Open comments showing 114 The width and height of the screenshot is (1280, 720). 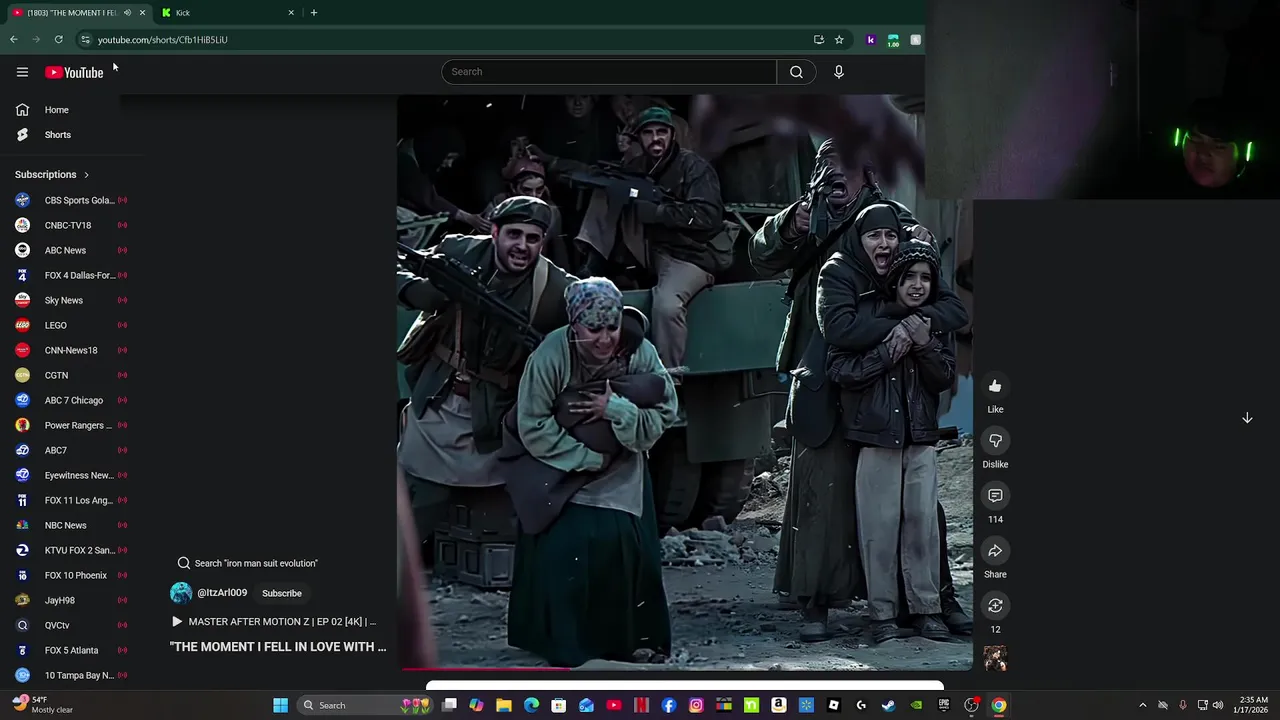point(995,496)
